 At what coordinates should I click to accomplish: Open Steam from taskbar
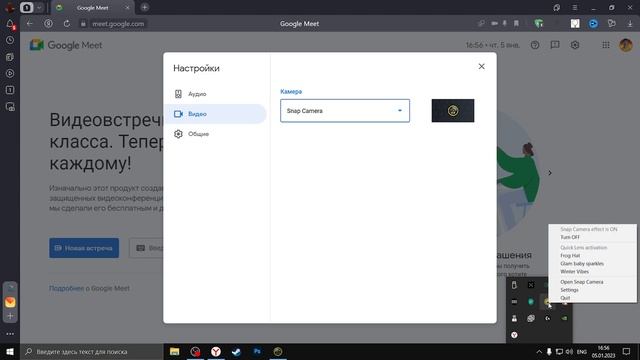pos(236,351)
